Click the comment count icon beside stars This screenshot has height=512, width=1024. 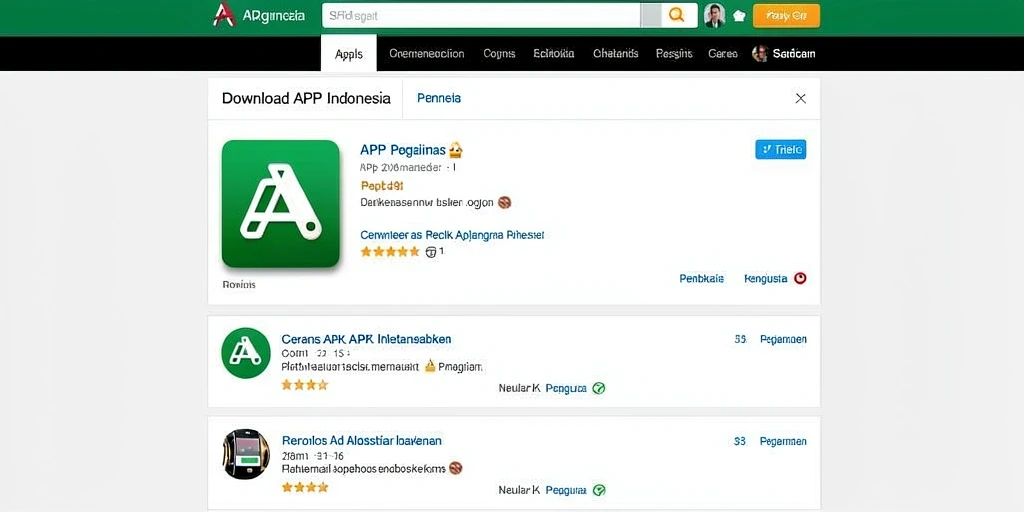click(x=430, y=252)
